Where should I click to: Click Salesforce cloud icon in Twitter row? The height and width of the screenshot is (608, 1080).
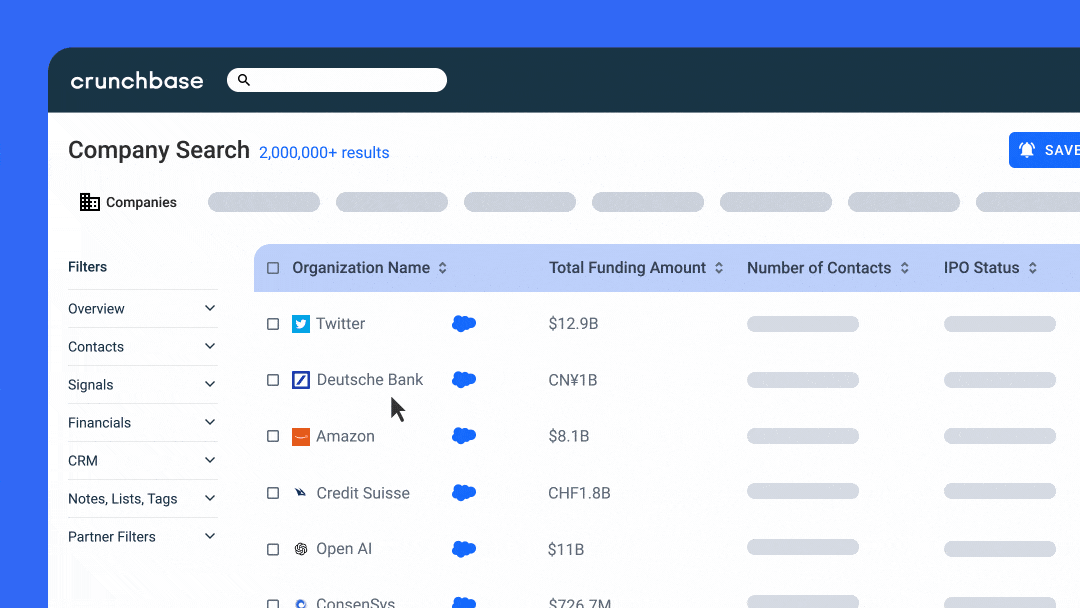coord(464,323)
